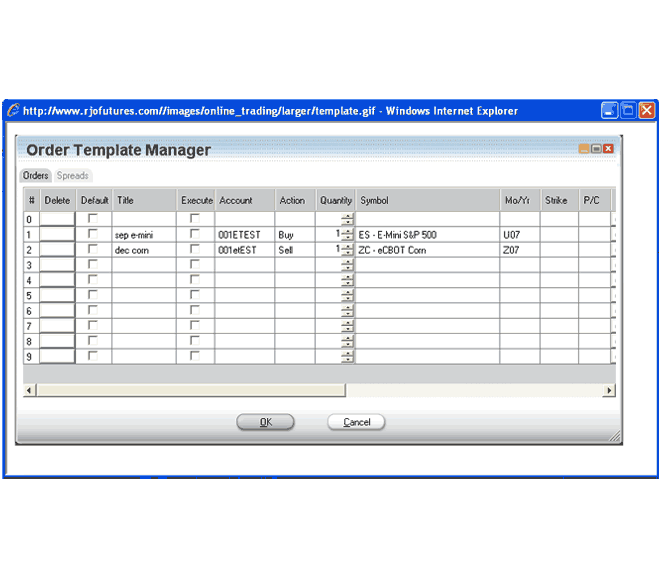
Task: Click the 'ZC - eCBOT Corn' symbol cell
Action: 428,250
